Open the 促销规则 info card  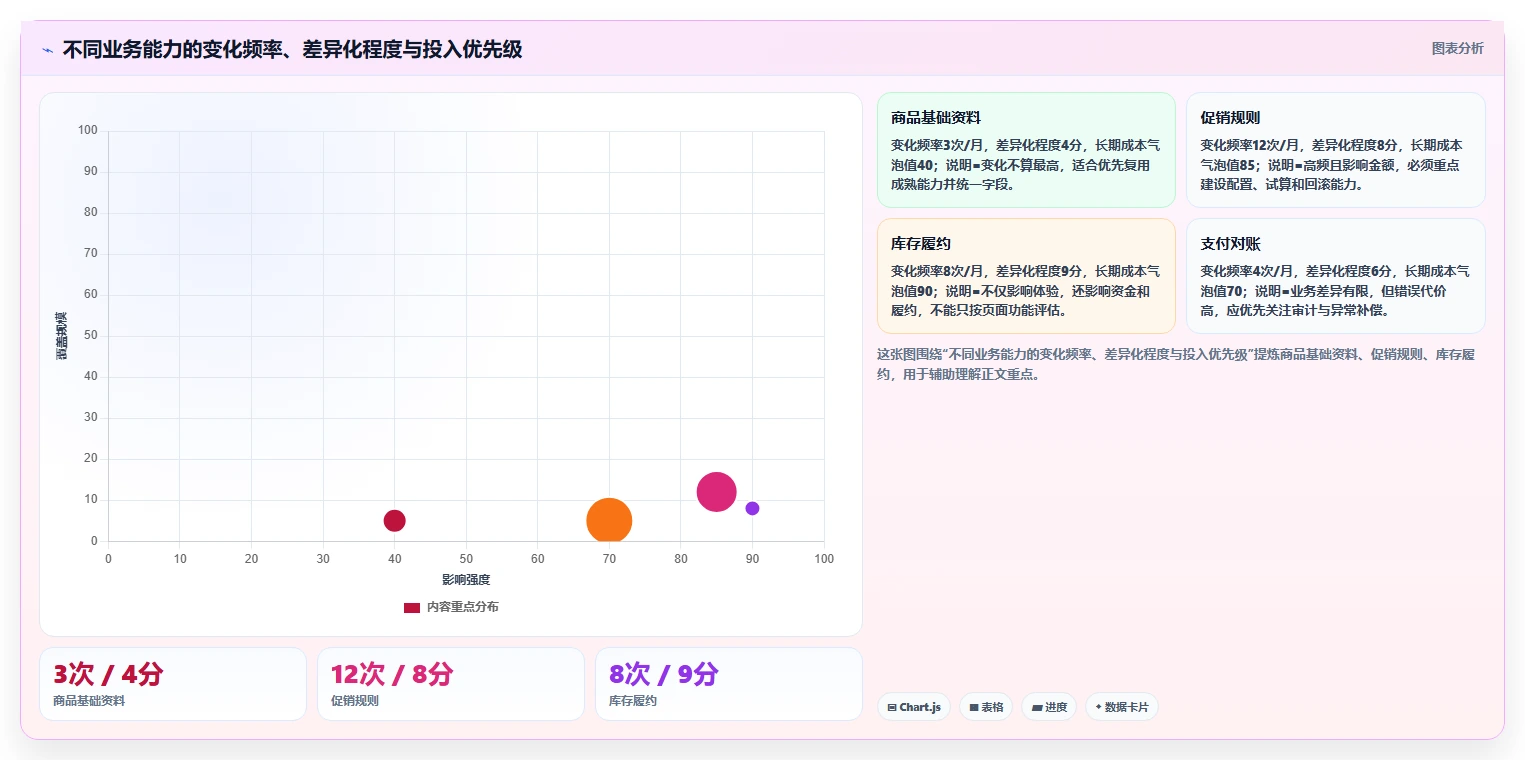tap(1336, 150)
